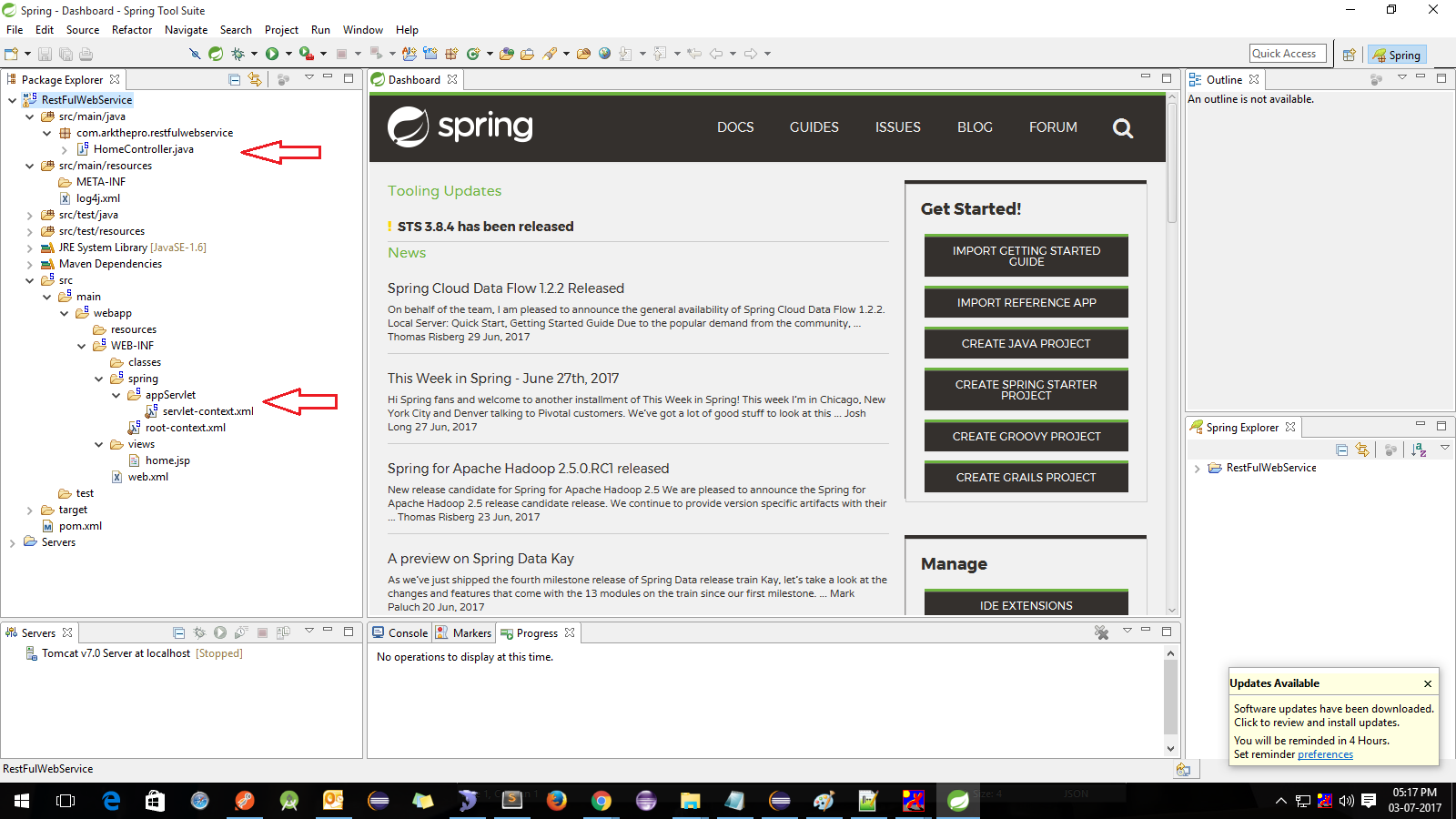The height and width of the screenshot is (819, 1456).
Task: Start debugging using the Debug bug icon
Action: click(237, 53)
